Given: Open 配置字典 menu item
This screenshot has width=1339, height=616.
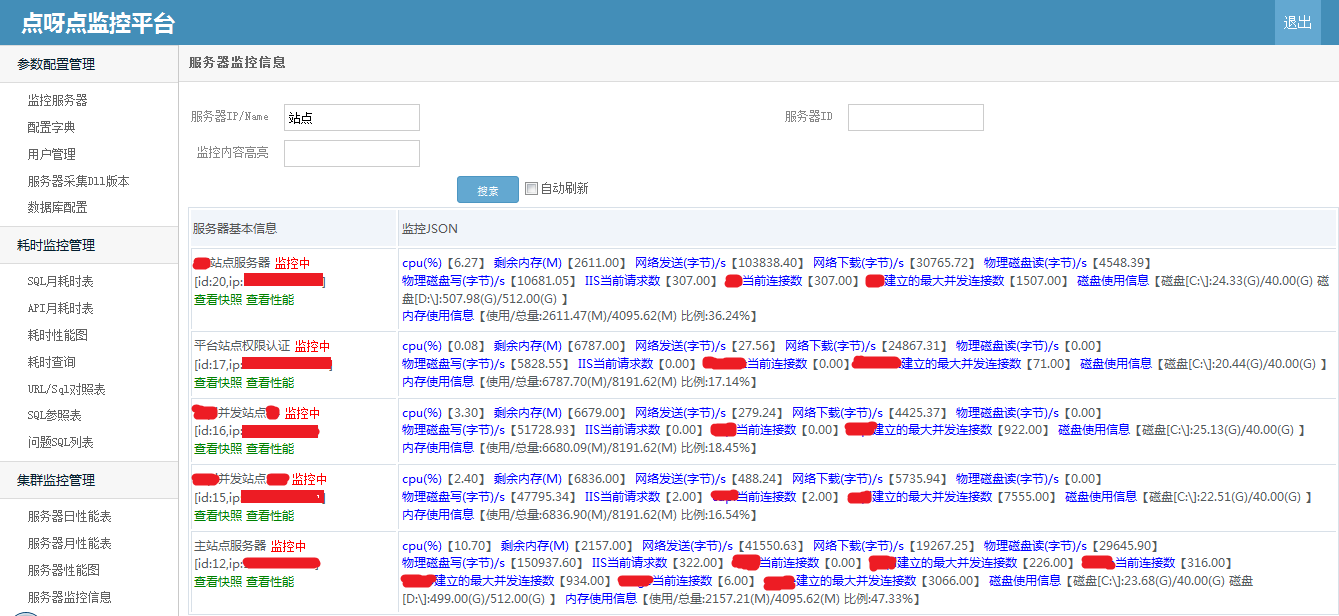Looking at the screenshot, I should 51,127.
